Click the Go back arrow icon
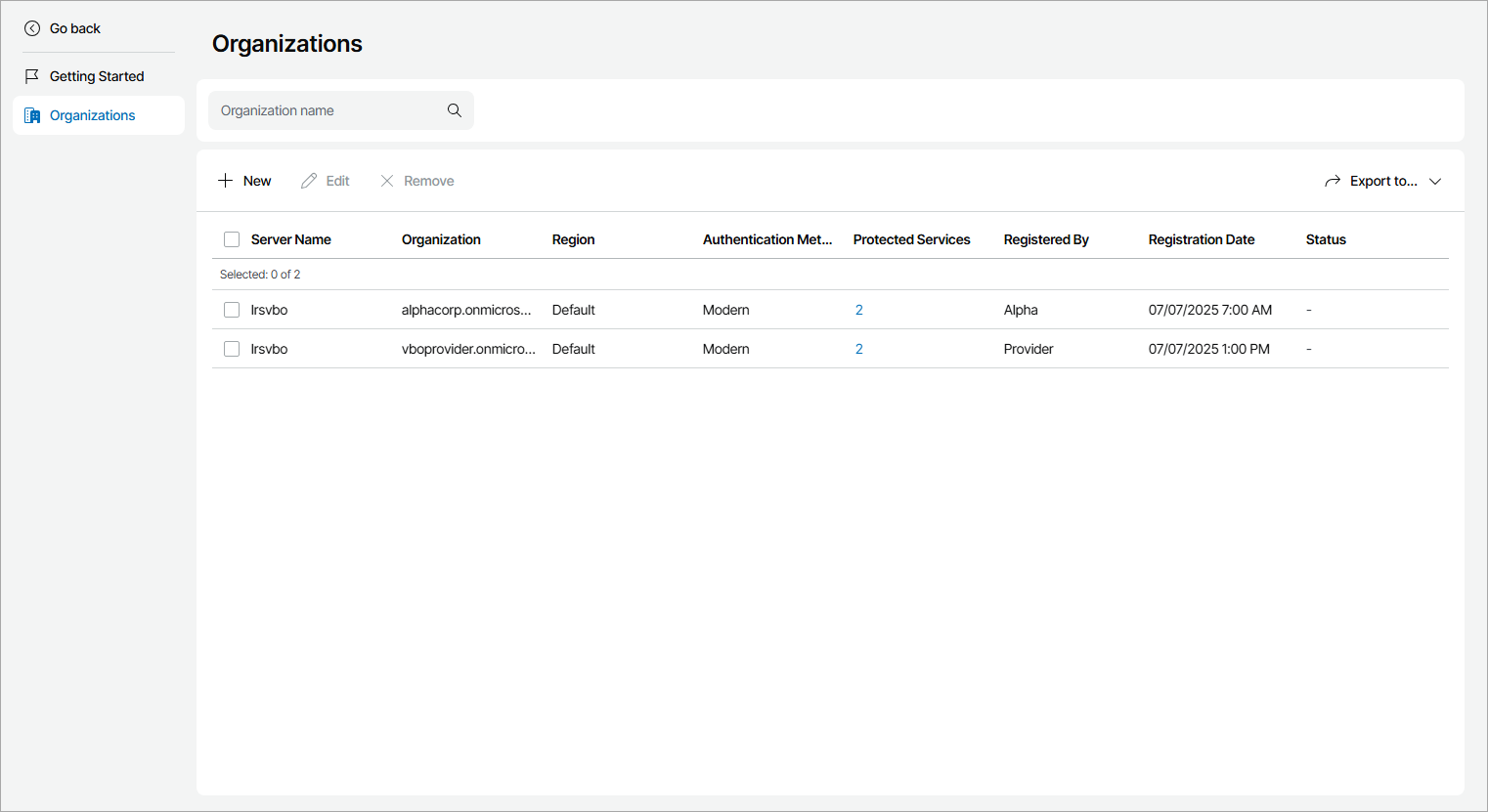The image size is (1488, 812). [32, 28]
